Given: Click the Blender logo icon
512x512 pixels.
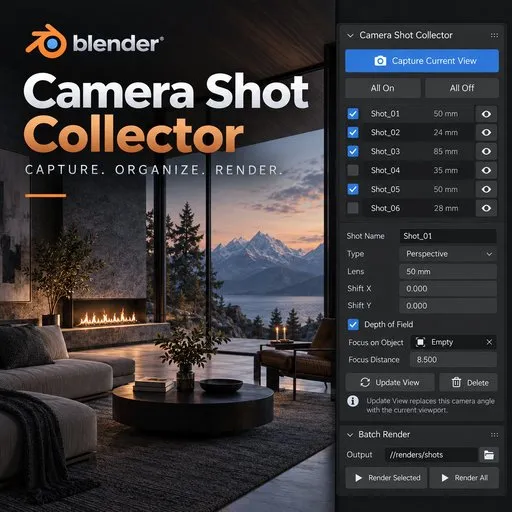Looking at the screenshot, I should pos(46,41).
